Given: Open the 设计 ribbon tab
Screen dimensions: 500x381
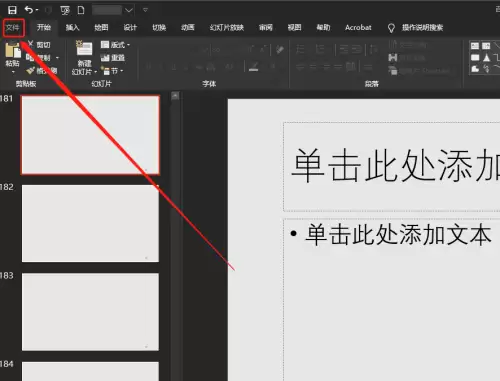Looking at the screenshot, I should coord(130,27).
